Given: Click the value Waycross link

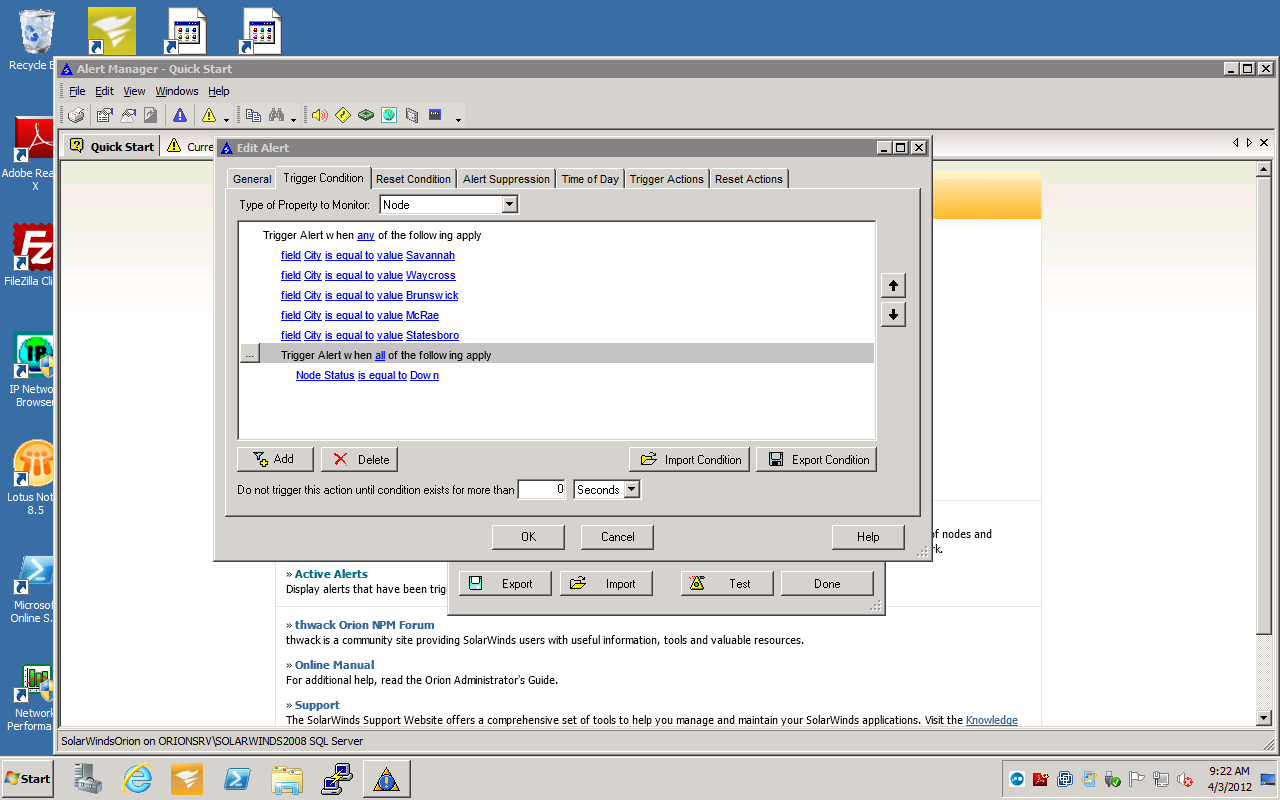Looking at the screenshot, I should [430, 275].
